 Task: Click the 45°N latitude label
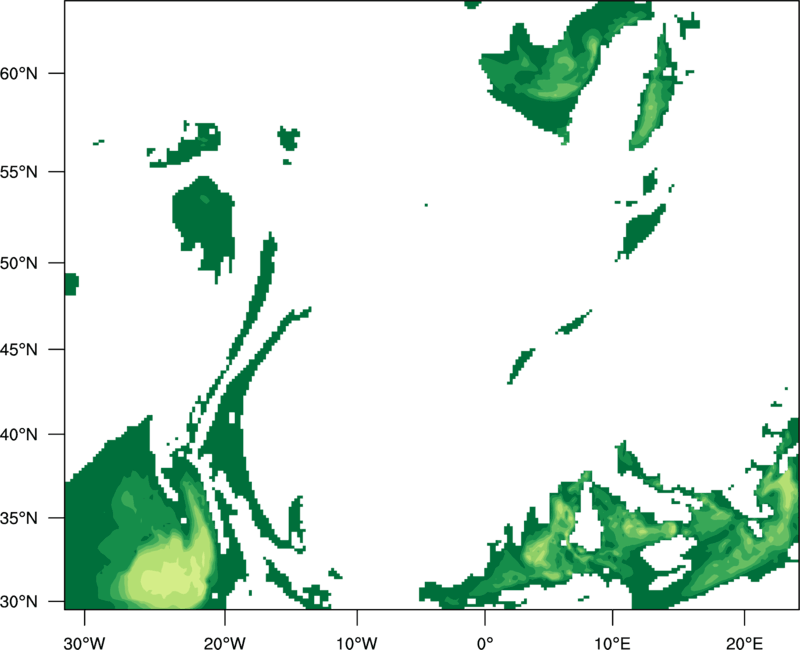click(19, 349)
